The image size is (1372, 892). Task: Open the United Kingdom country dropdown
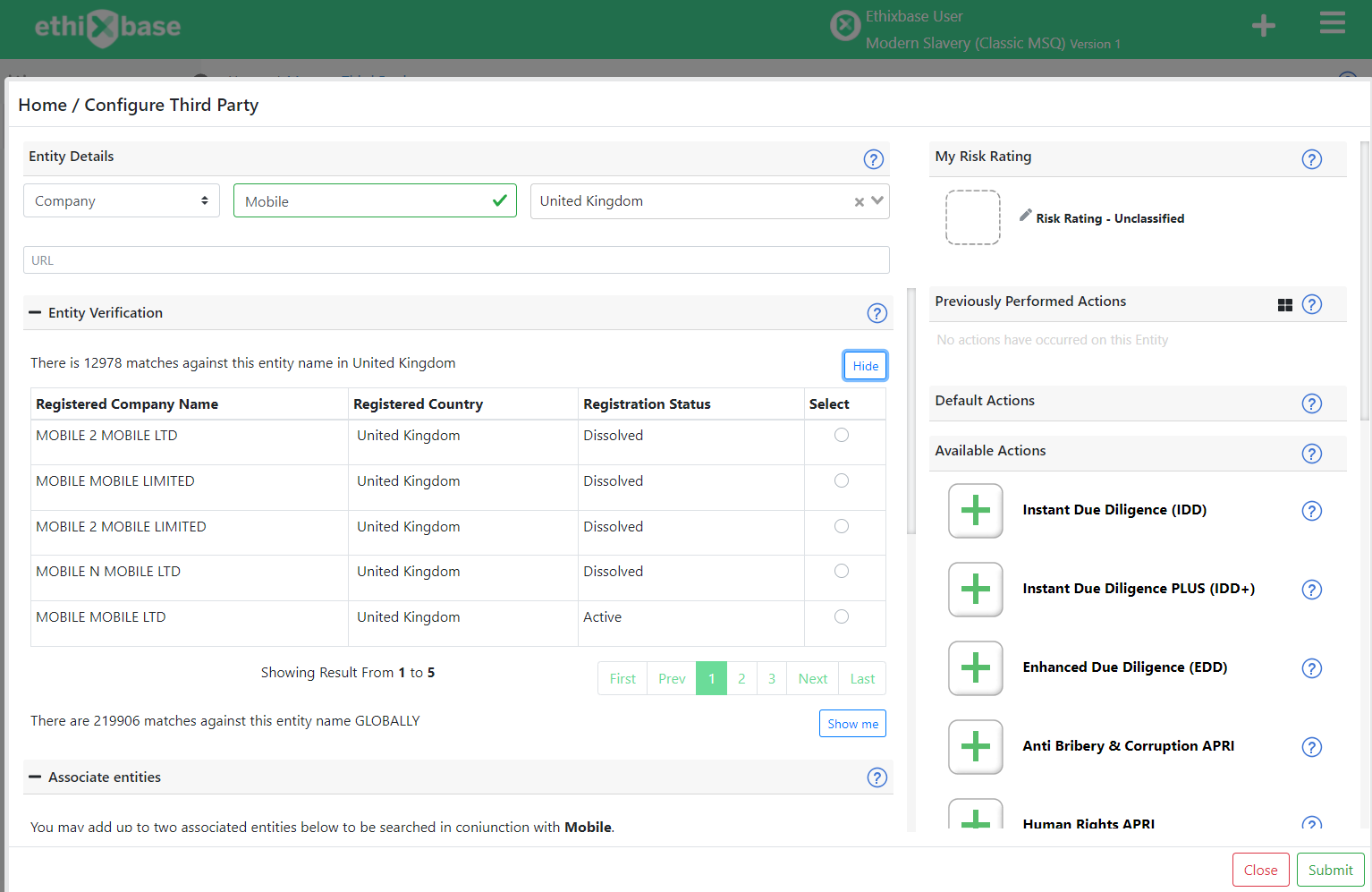click(876, 200)
